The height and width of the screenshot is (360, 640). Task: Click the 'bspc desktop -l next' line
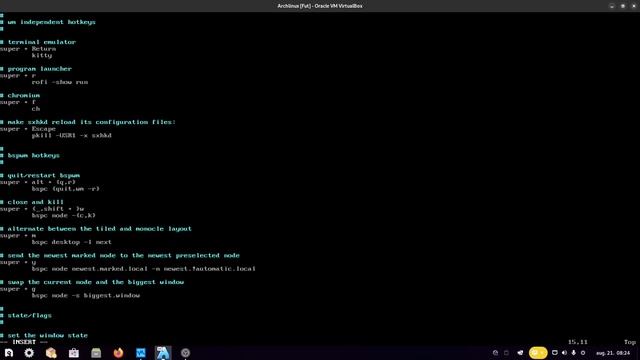tap(72, 242)
